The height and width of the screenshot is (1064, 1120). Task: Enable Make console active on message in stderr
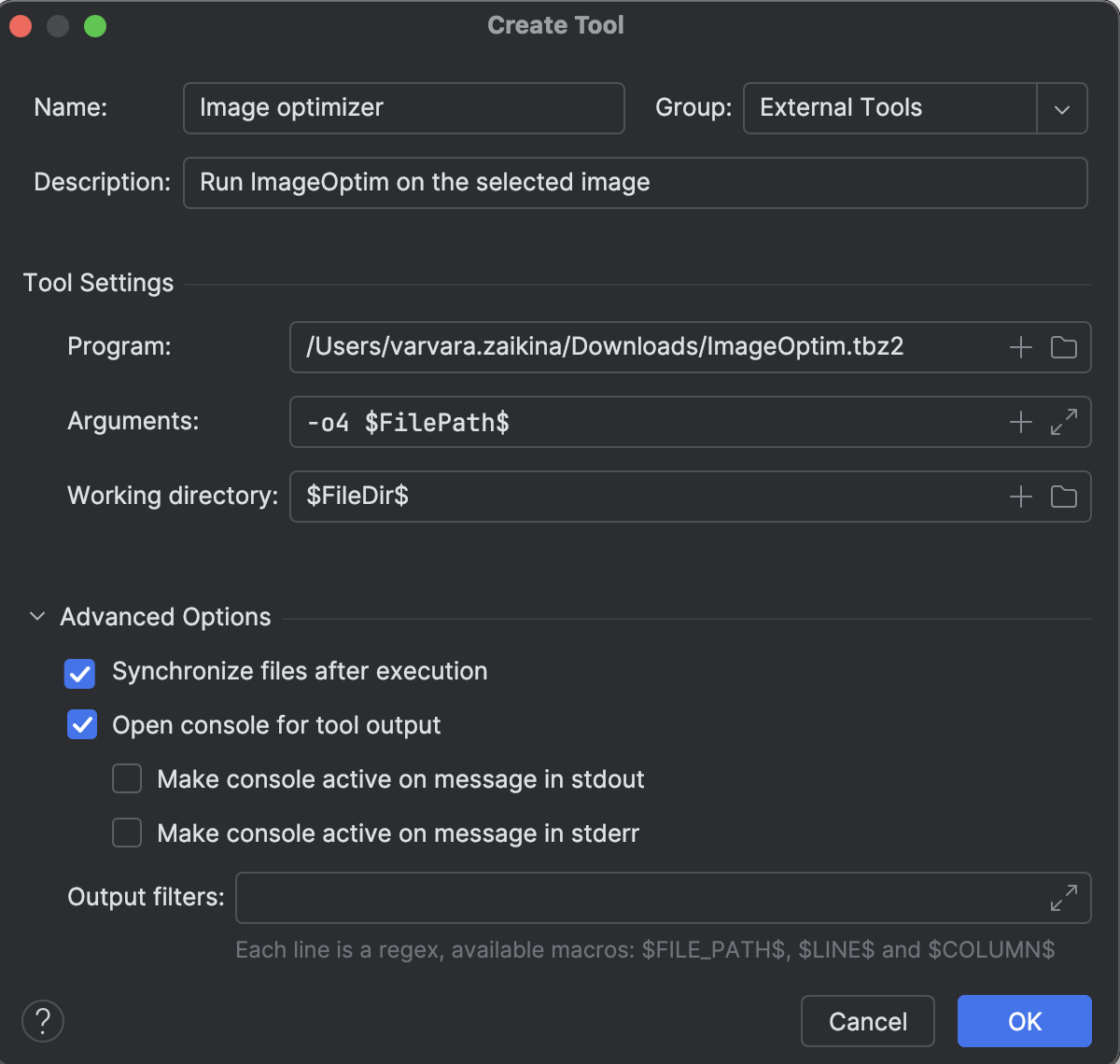pos(127,833)
